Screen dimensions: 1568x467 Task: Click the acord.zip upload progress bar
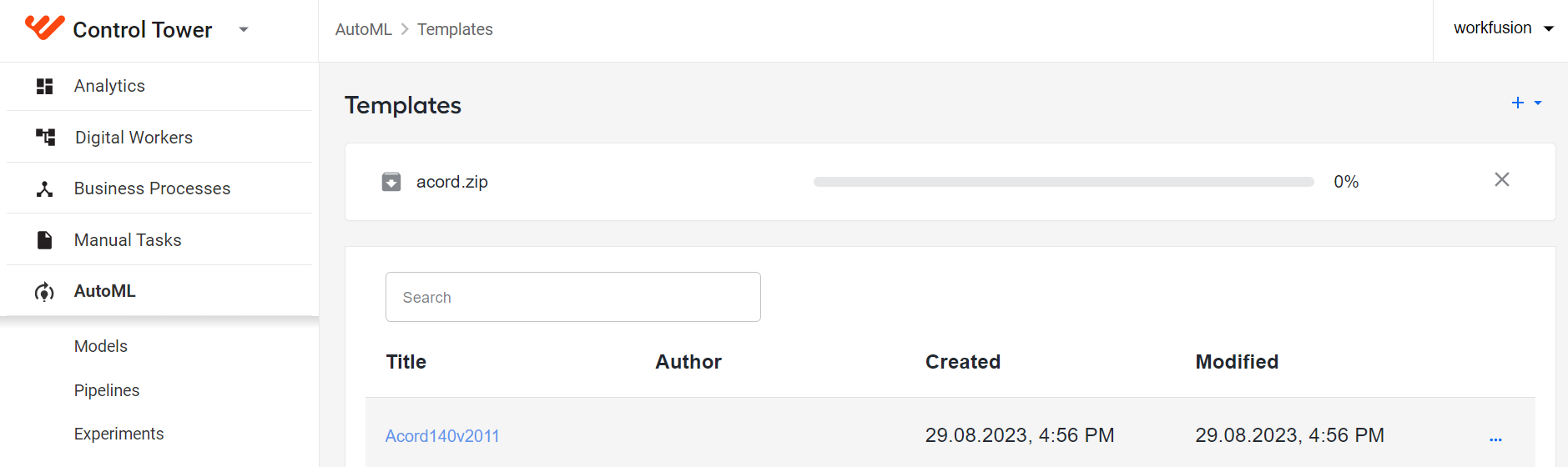point(1064,182)
